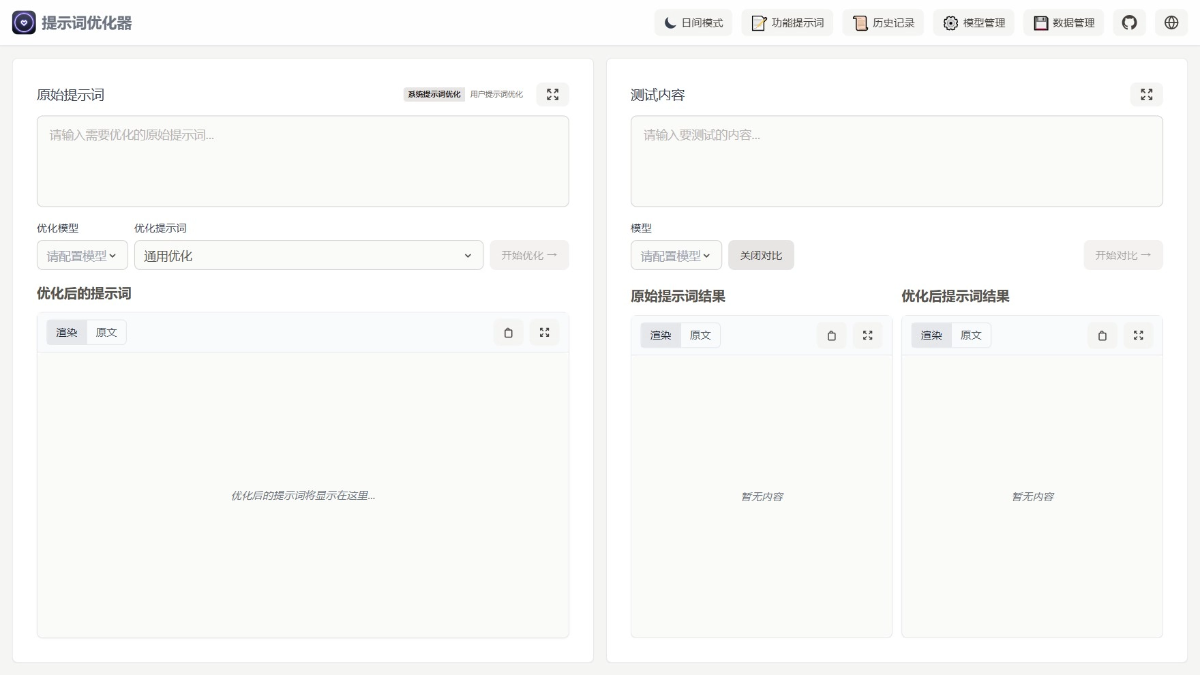Select 原文 tab in 优化后提示词结果
The height and width of the screenshot is (675, 1200).
971,335
